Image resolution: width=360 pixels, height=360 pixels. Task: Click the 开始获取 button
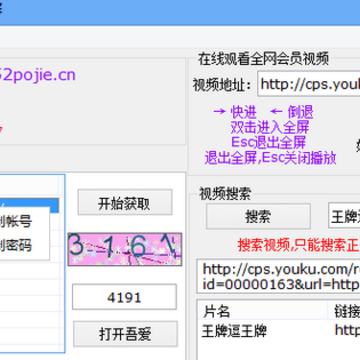click(x=125, y=202)
